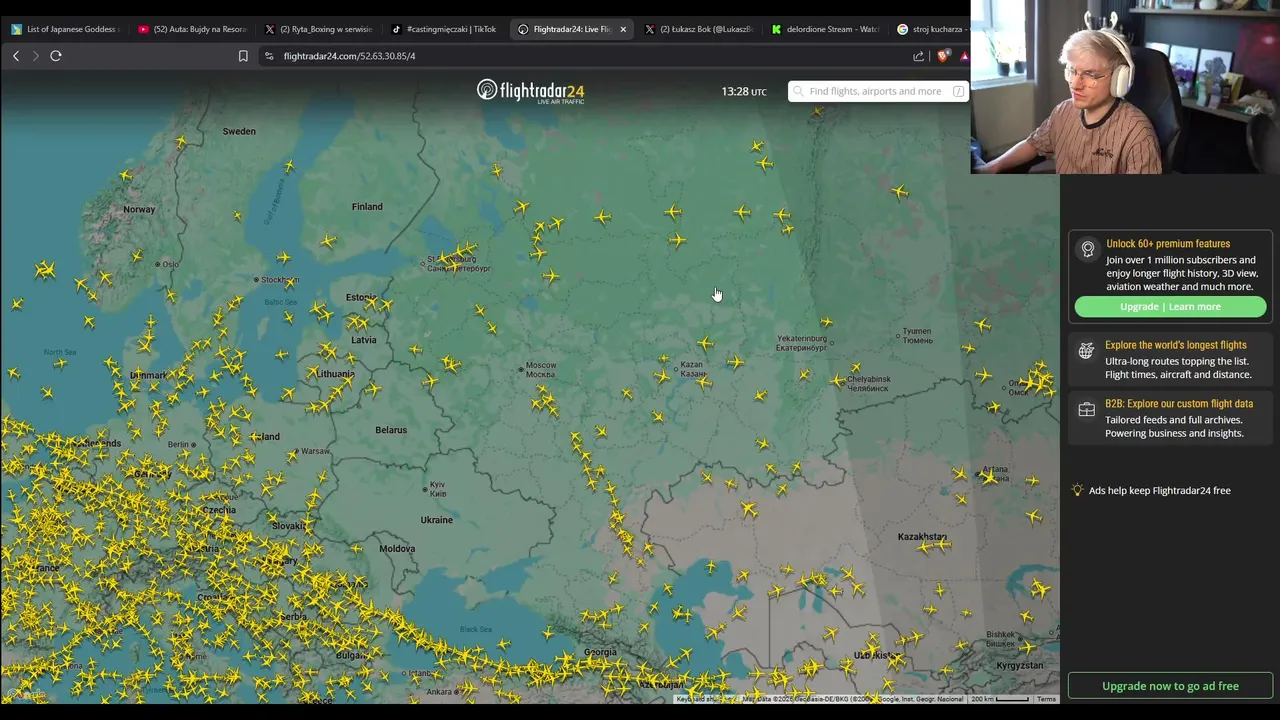Screen dimensions: 1280x720
Task: Click the Black Sea label
Action: click(x=476, y=629)
